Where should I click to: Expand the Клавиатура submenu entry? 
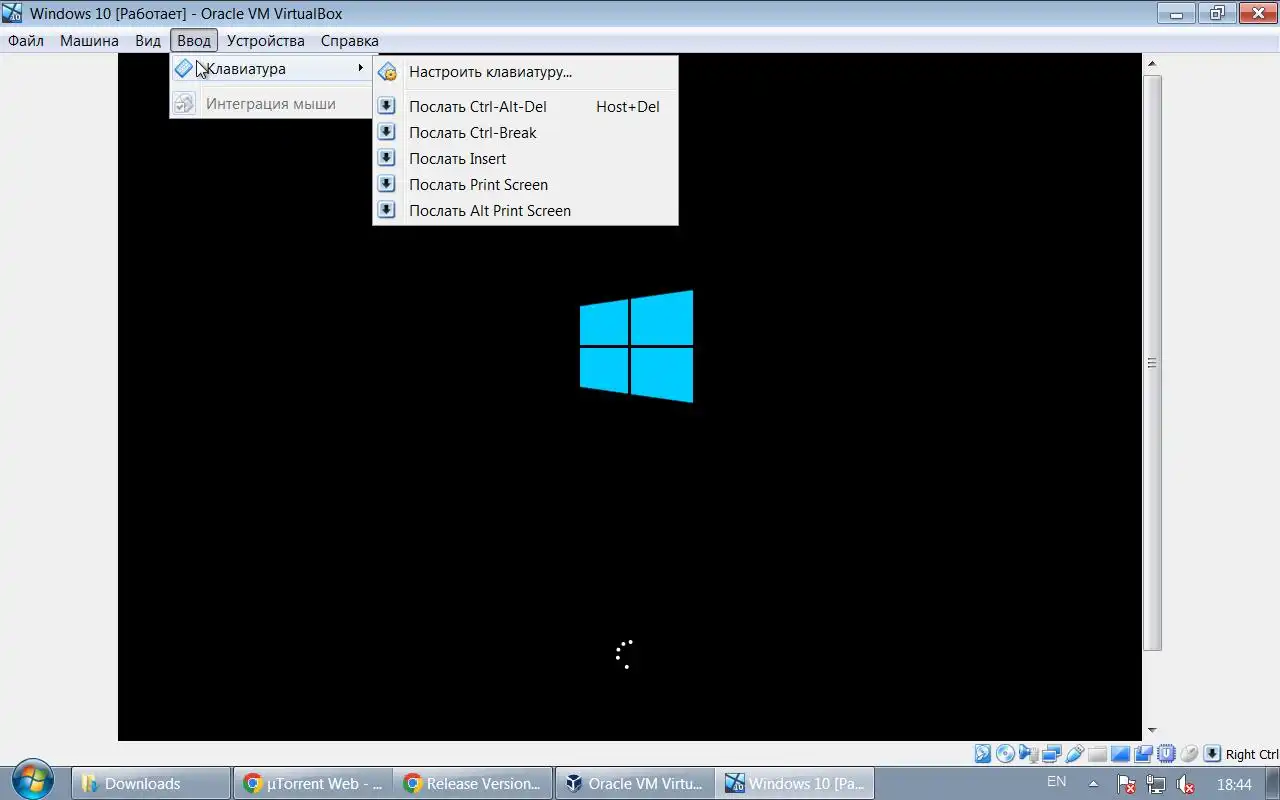(x=270, y=69)
